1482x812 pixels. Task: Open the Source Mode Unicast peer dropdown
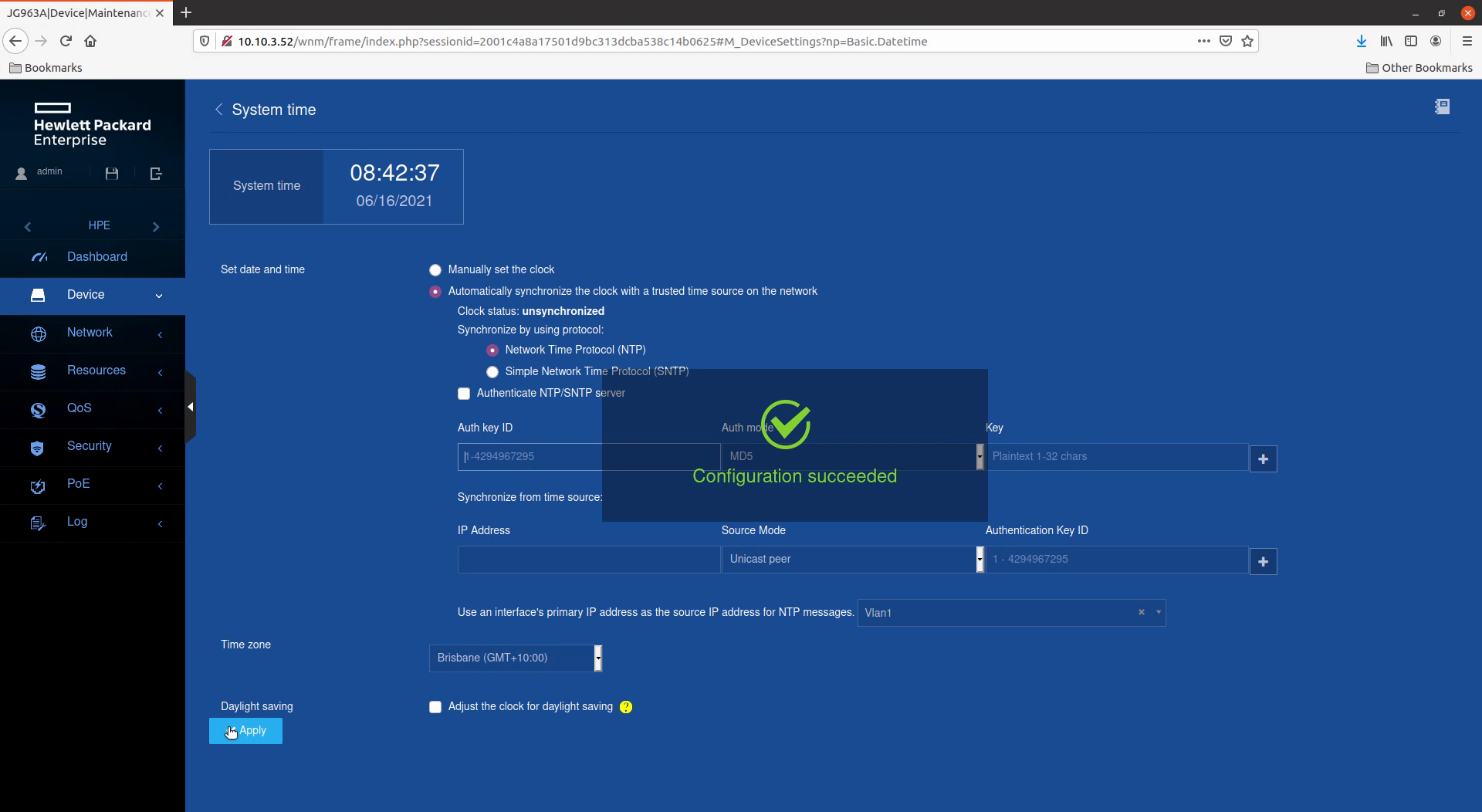(x=853, y=559)
